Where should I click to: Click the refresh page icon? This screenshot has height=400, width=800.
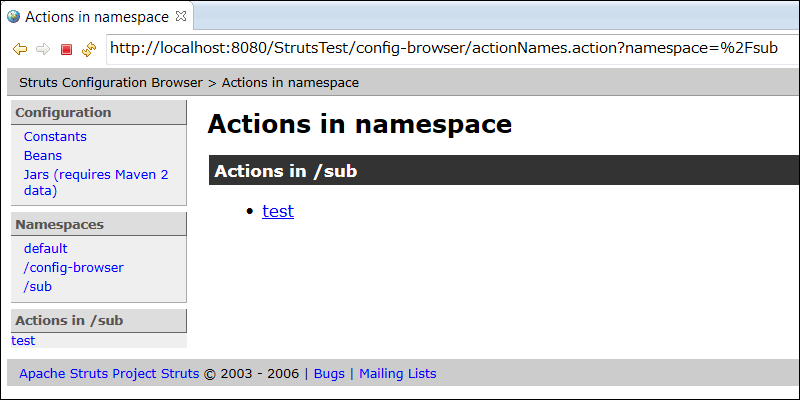[x=89, y=49]
